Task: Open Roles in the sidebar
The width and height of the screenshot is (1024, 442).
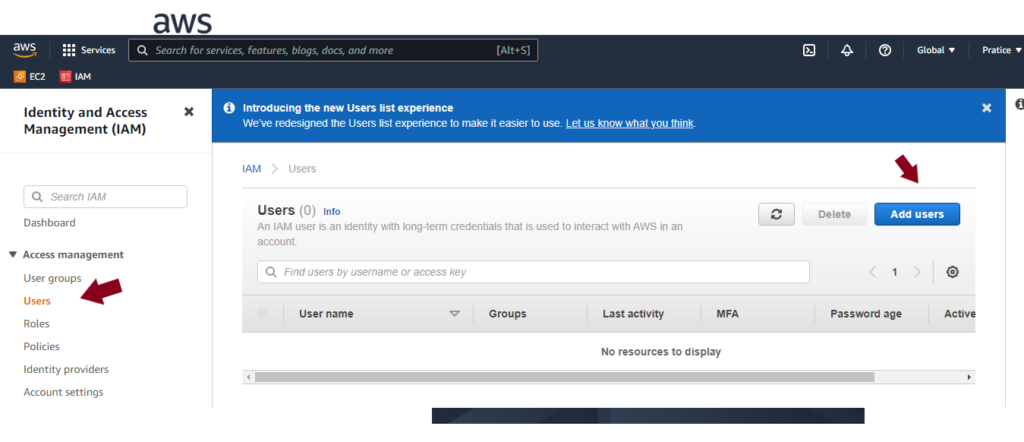Action: coord(36,324)
